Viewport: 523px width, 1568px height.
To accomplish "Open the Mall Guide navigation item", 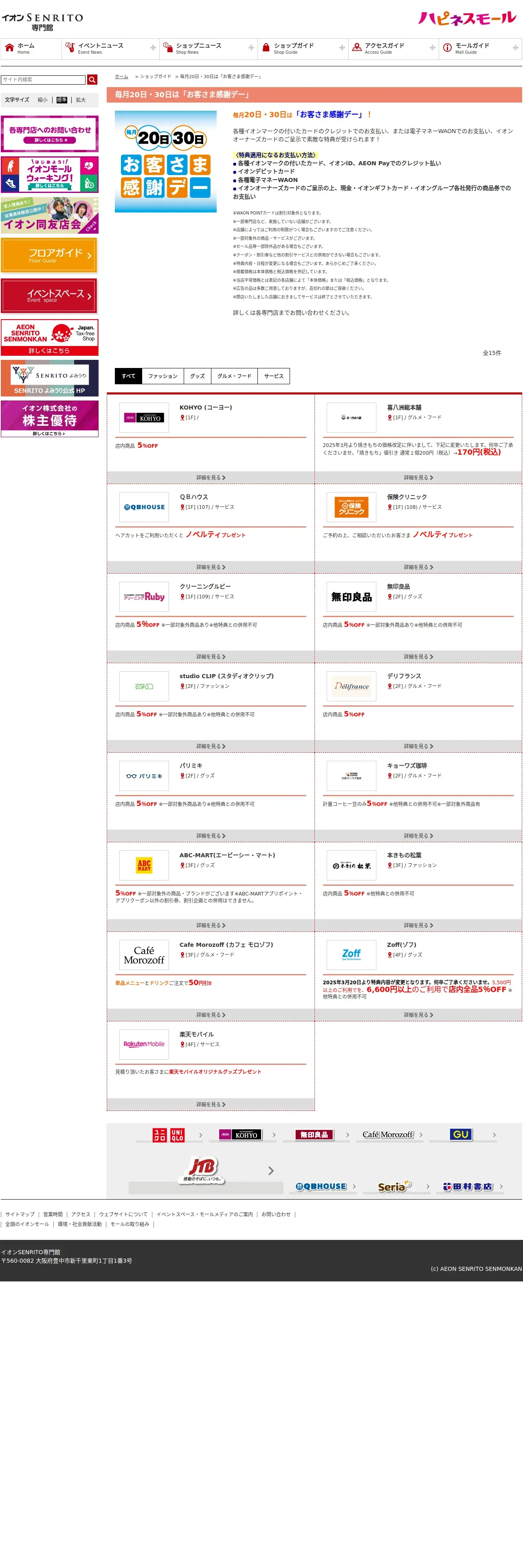I will (480, 49).
